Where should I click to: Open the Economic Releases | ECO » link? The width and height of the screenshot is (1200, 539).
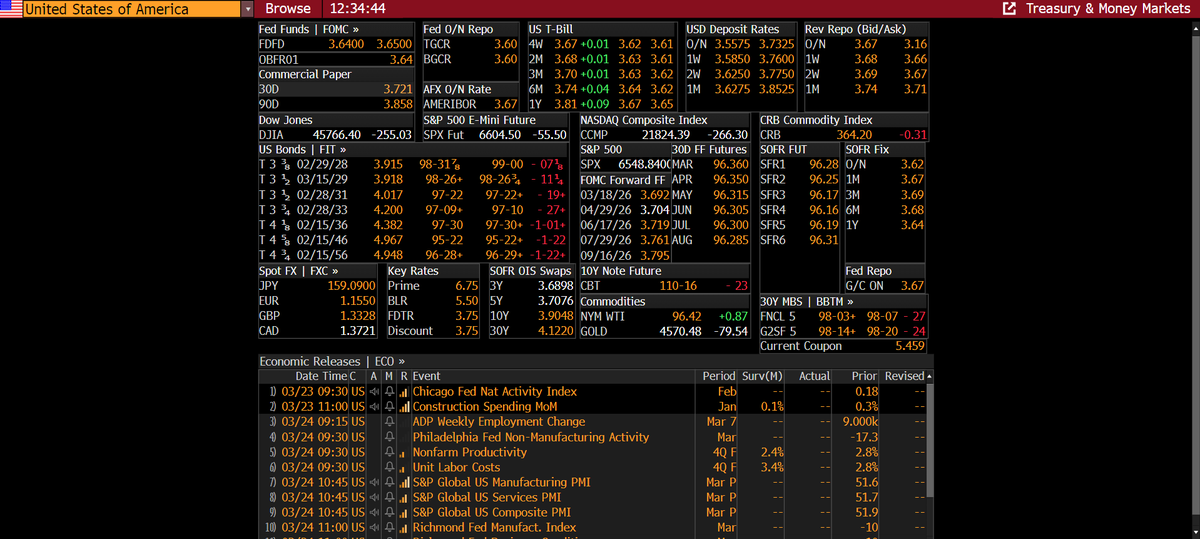(332, 361)
